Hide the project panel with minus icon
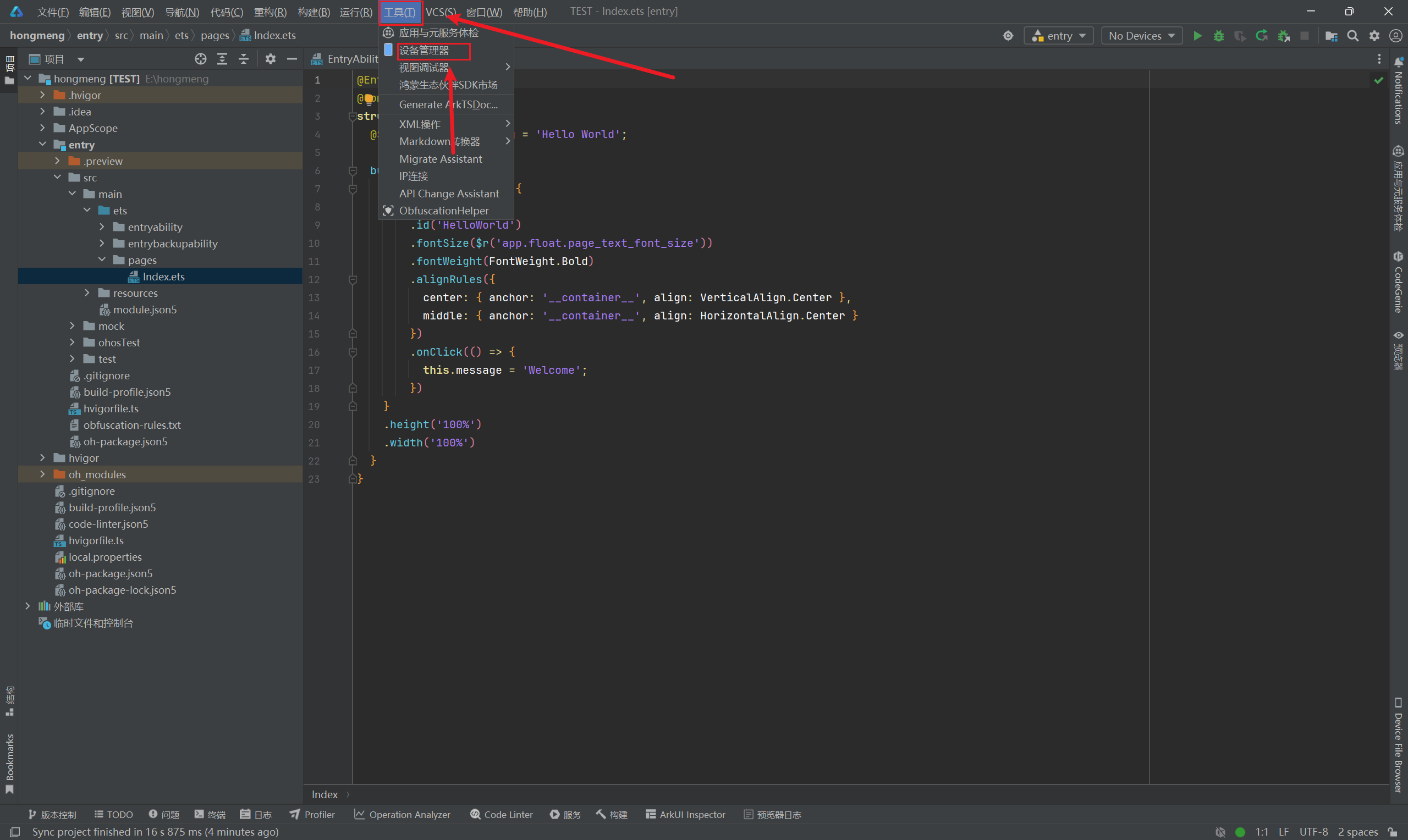 point(291,59)
